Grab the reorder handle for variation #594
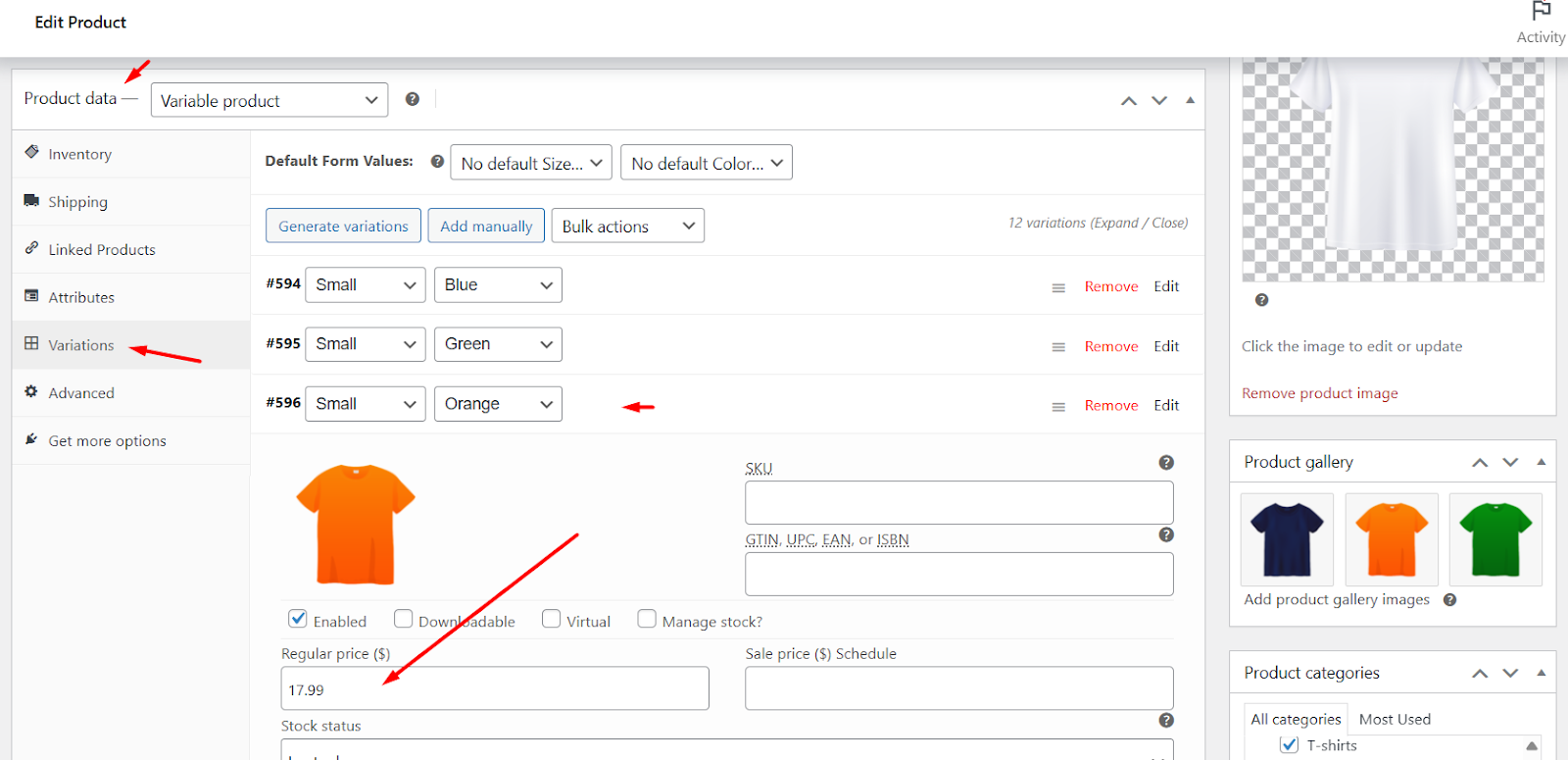This screenshot has width=1568, height=760. [x=1058, y=287]
